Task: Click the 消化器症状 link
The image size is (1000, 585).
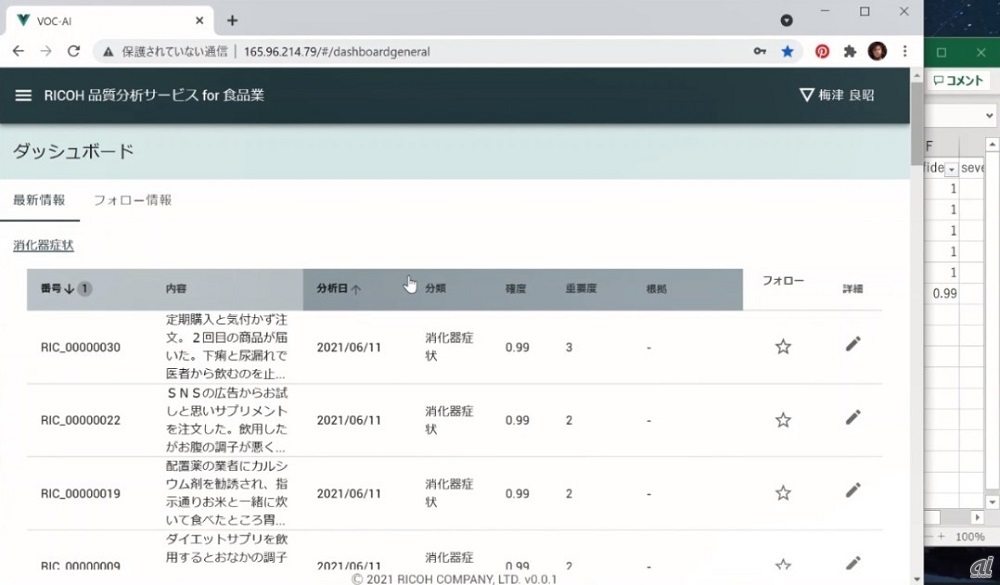Action: (43, 245)
